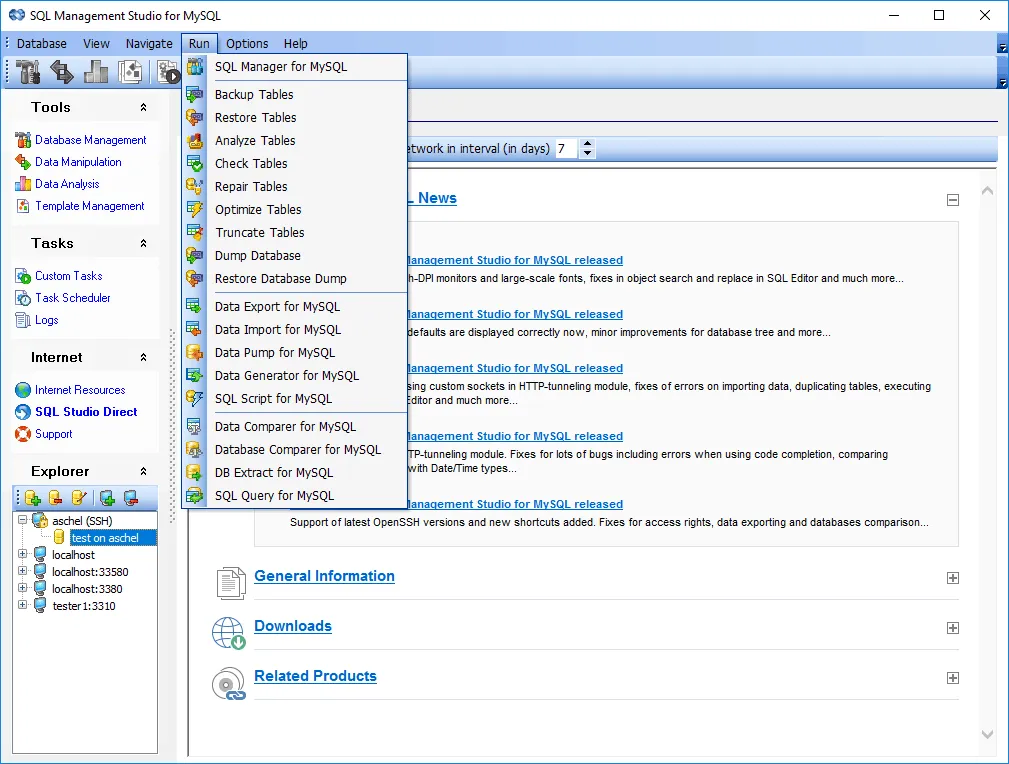The width and height of the screenshot is (1009, 764).
Task: Close the open Run menu via its title
Action: pos(199,43)
